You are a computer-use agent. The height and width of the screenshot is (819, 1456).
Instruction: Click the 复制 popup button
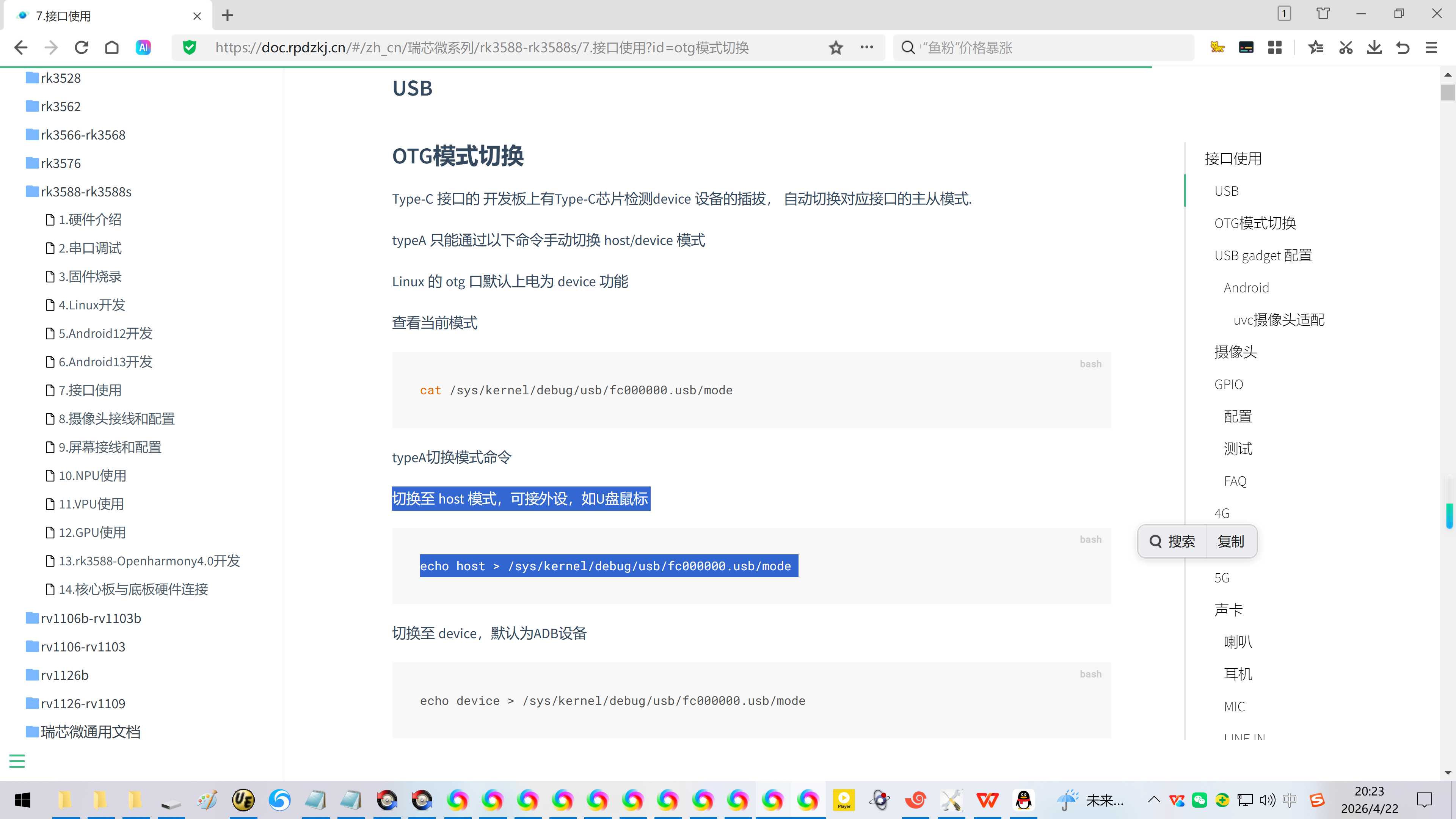1230,541
